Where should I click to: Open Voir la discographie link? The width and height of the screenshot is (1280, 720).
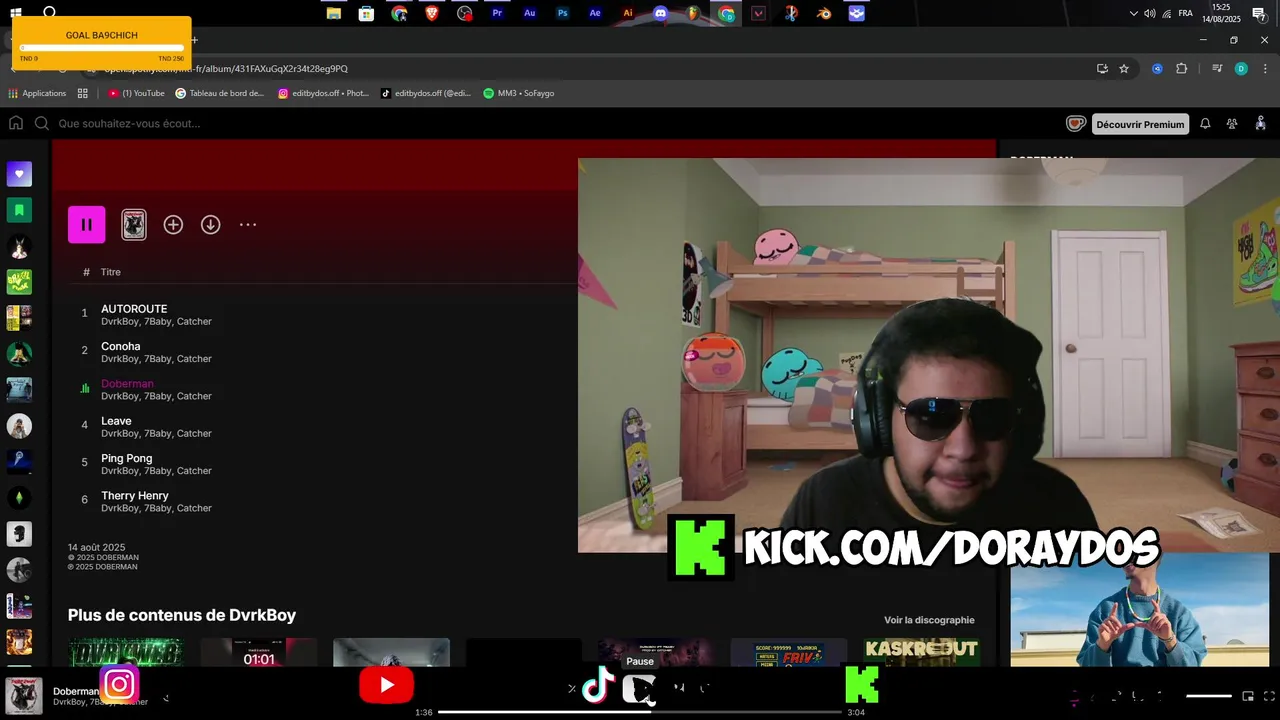929,620
